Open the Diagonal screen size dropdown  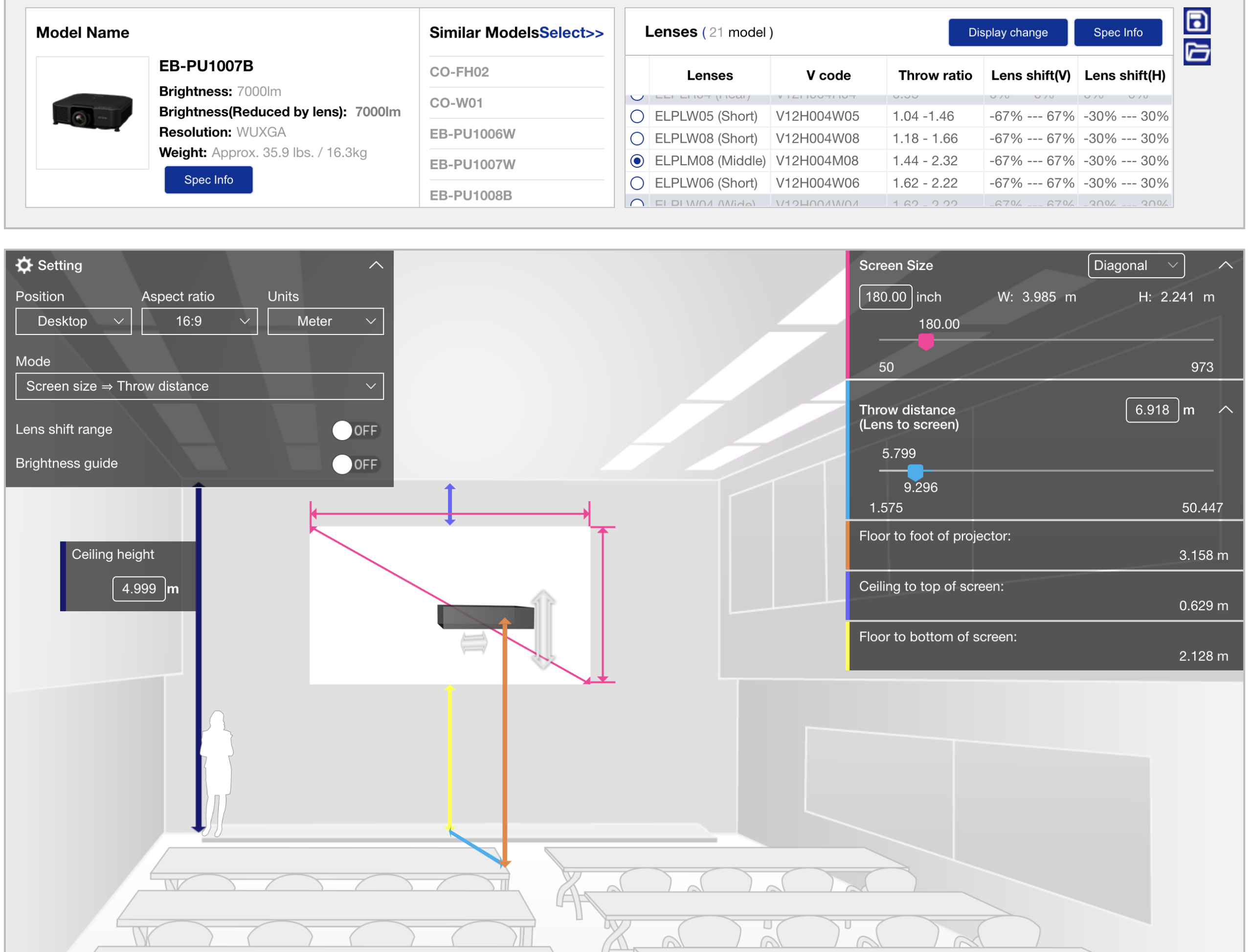(1136, 266)
